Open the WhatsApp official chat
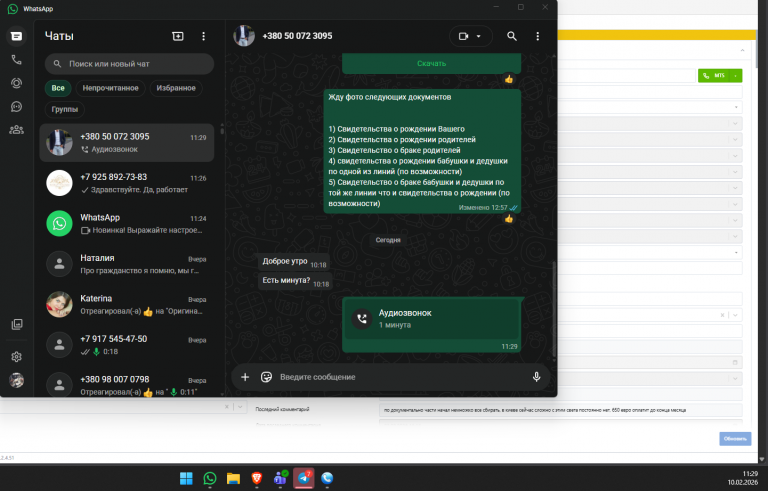 point(127,223)
